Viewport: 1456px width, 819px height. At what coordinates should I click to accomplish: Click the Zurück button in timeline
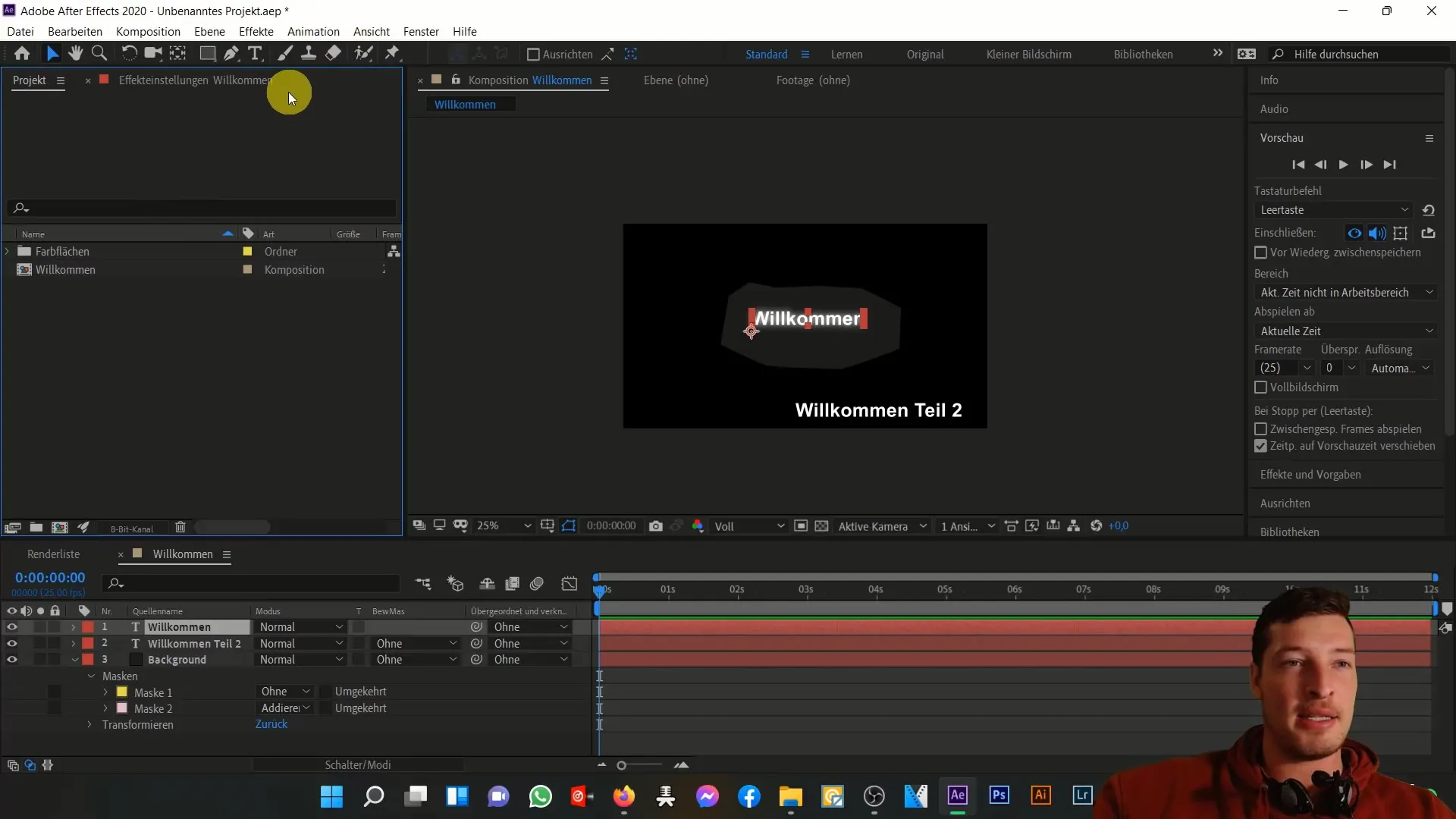271,724
